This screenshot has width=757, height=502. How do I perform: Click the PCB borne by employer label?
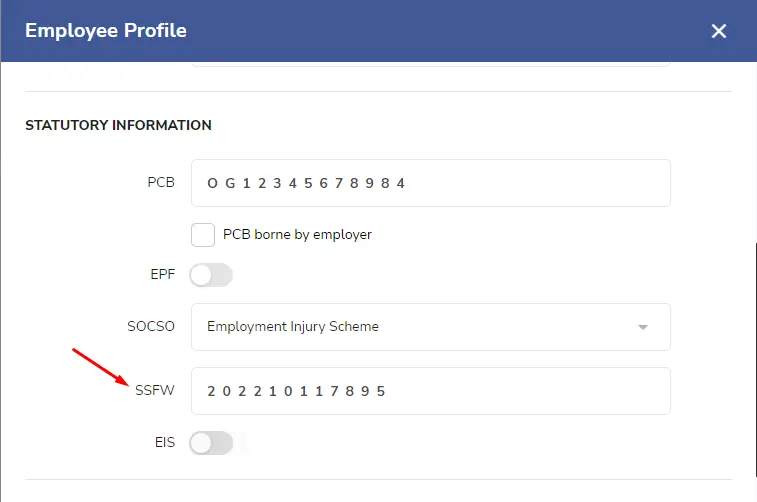coord(297,235)
